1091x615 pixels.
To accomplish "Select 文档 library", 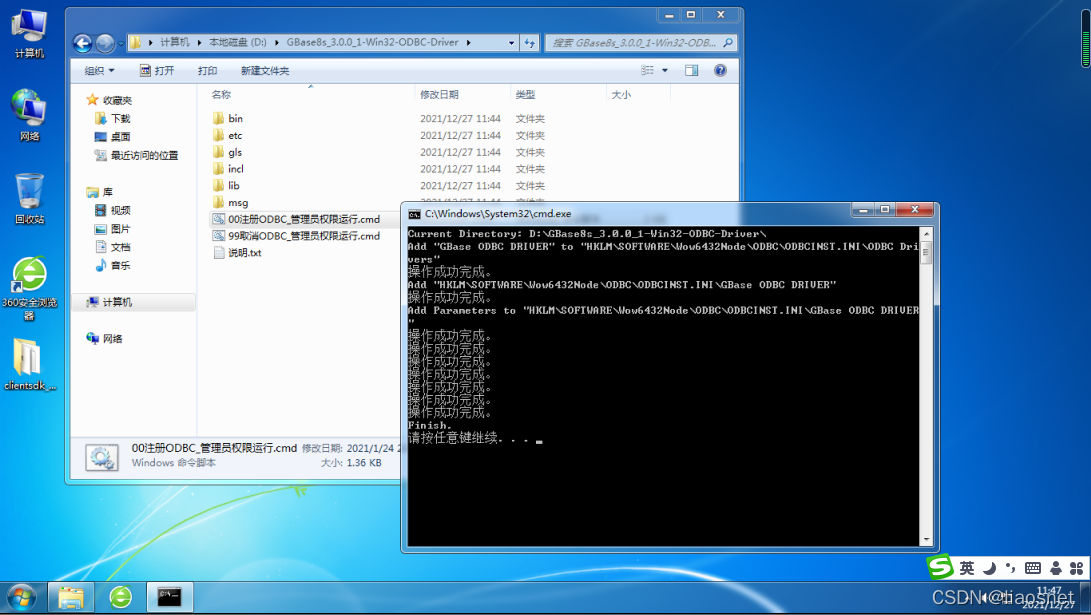I will tap(113, 247).
